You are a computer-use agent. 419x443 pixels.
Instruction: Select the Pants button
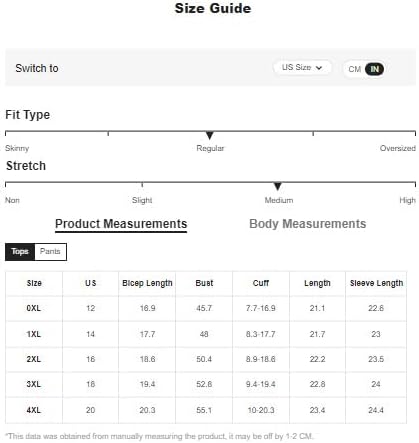coord(50,252)
